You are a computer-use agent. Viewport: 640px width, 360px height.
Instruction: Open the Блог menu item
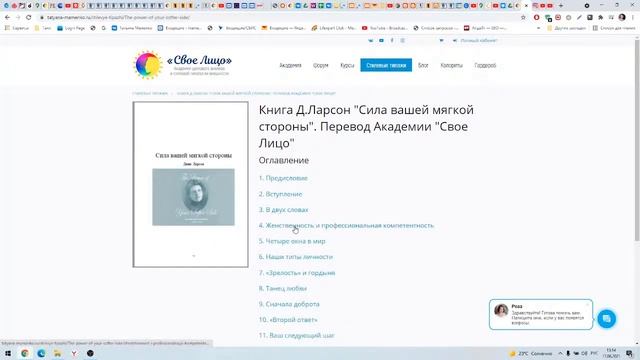pyautogui.click(x=423, y=65)
